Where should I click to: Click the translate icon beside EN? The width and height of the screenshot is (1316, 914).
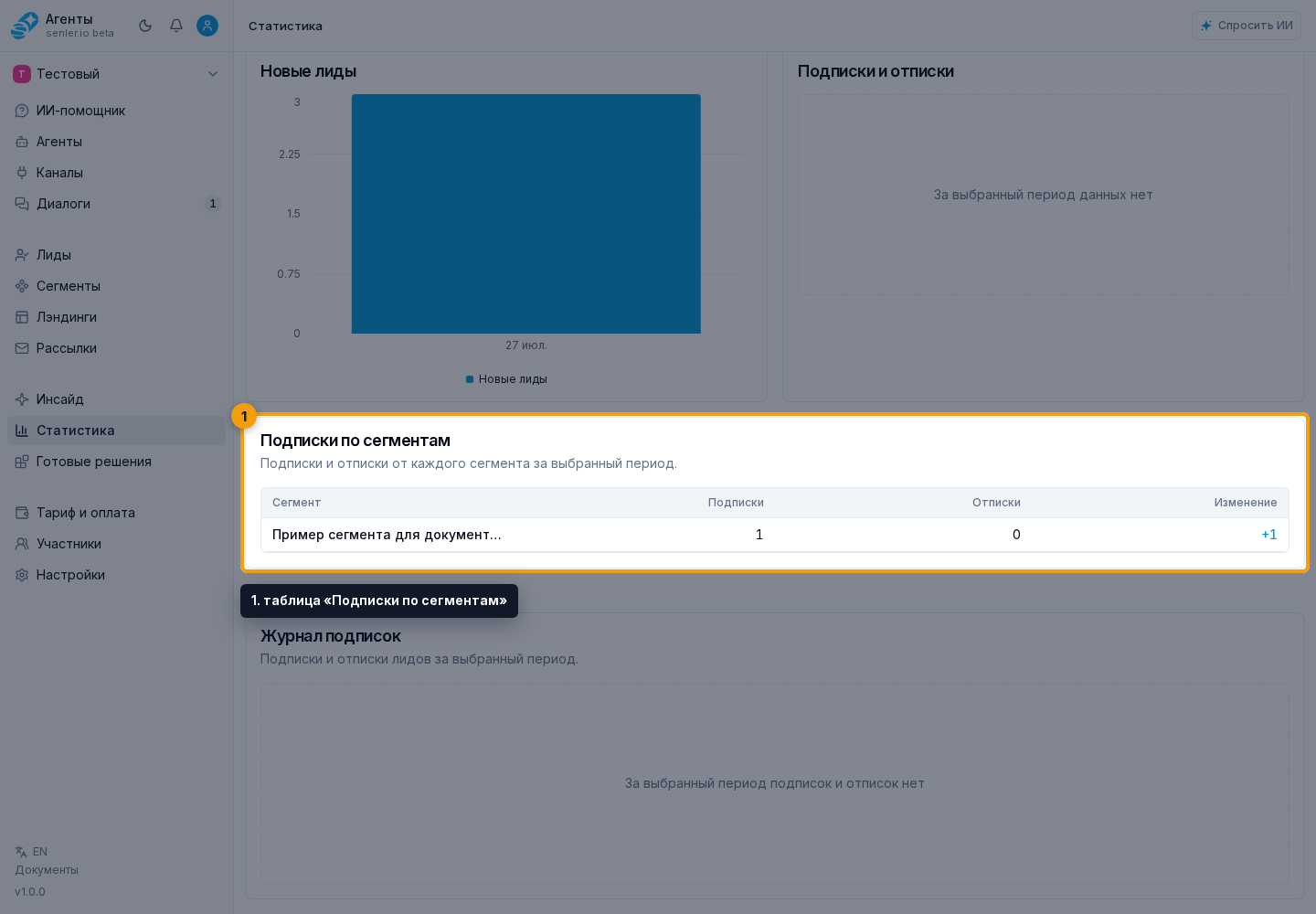point(21,852)
